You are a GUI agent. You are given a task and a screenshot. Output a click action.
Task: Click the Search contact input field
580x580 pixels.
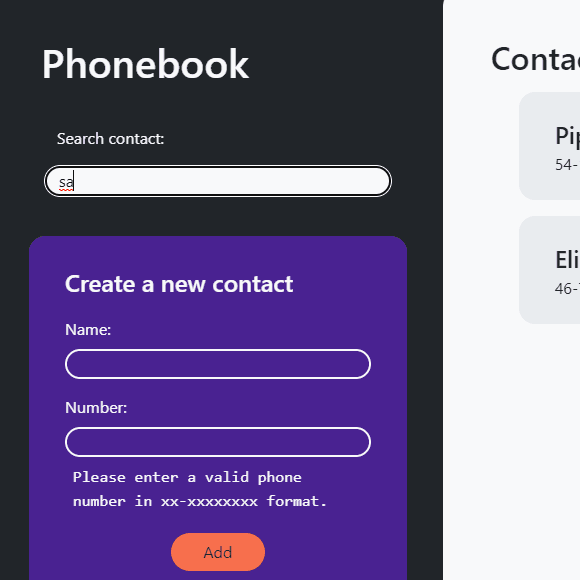click(x=218, y=181)
